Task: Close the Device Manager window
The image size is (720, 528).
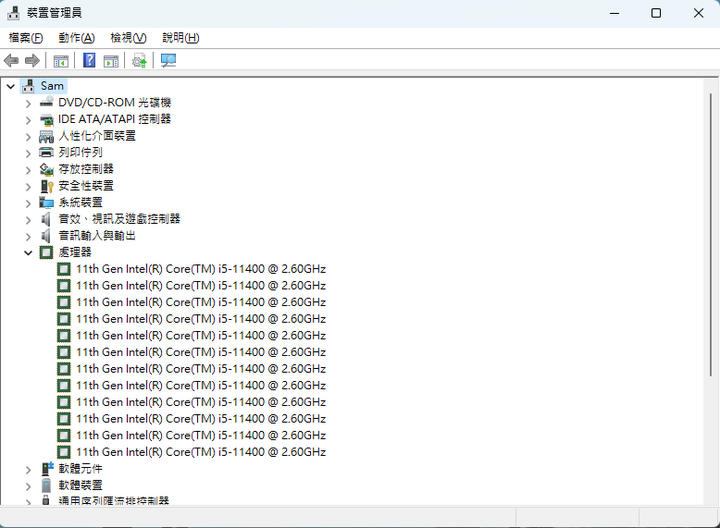Action: 698,13
